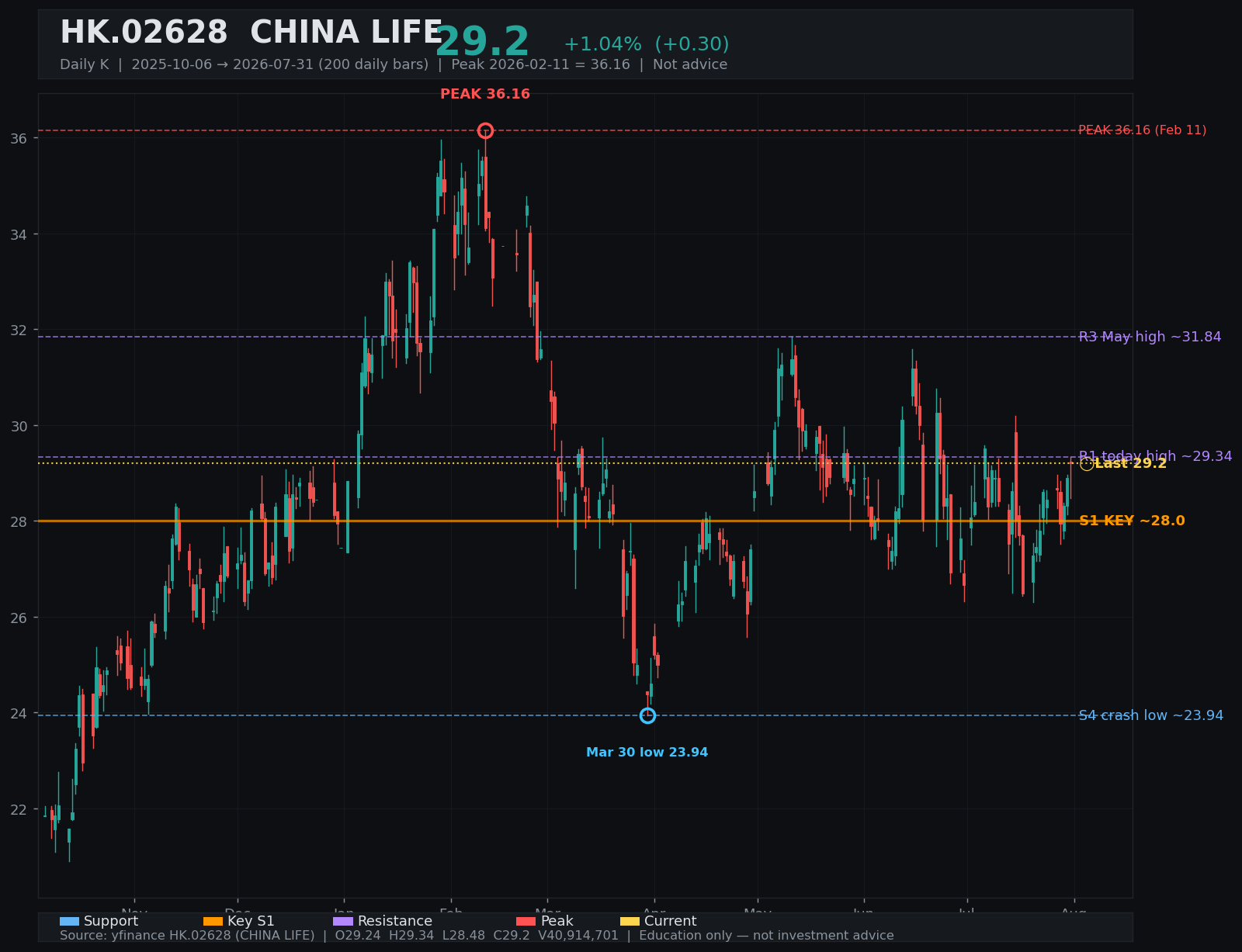Viewport: 1242px width, 952px height.
Task: Click the 'Peak' legend label
Action: (x=557, y=921)
